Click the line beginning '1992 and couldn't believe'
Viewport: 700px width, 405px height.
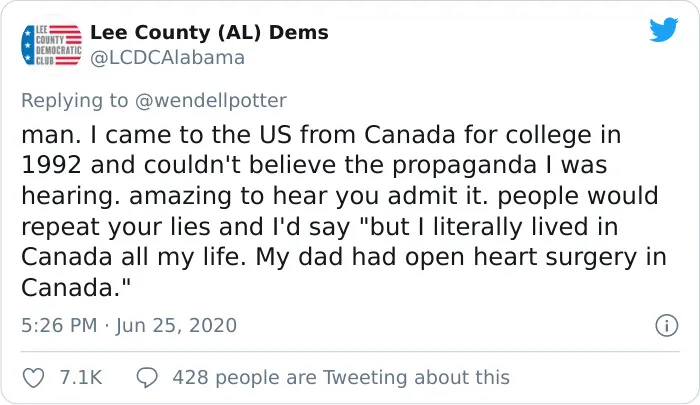pos(314,165)
